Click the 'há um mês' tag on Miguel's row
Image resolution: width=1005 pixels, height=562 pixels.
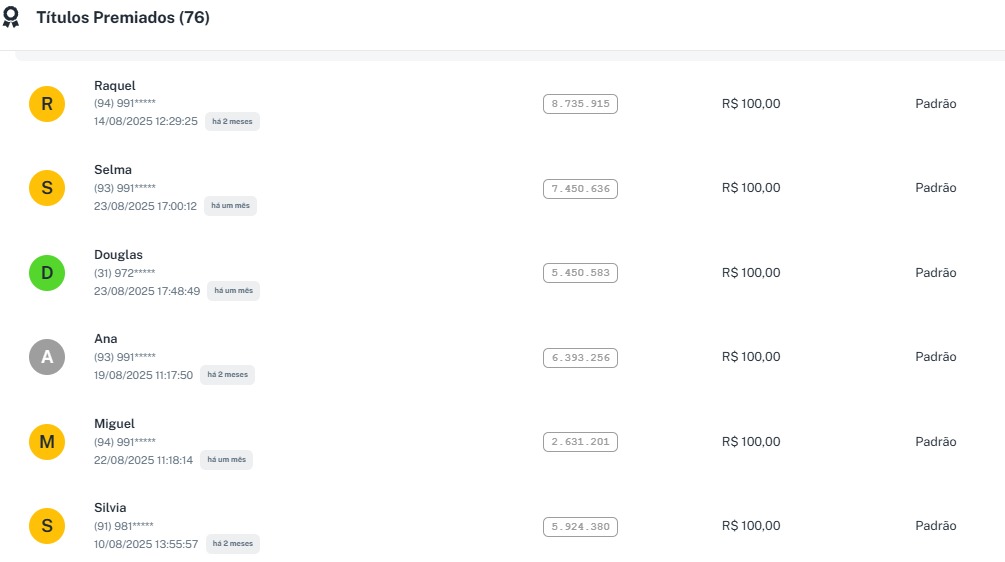tap(226, 460)
